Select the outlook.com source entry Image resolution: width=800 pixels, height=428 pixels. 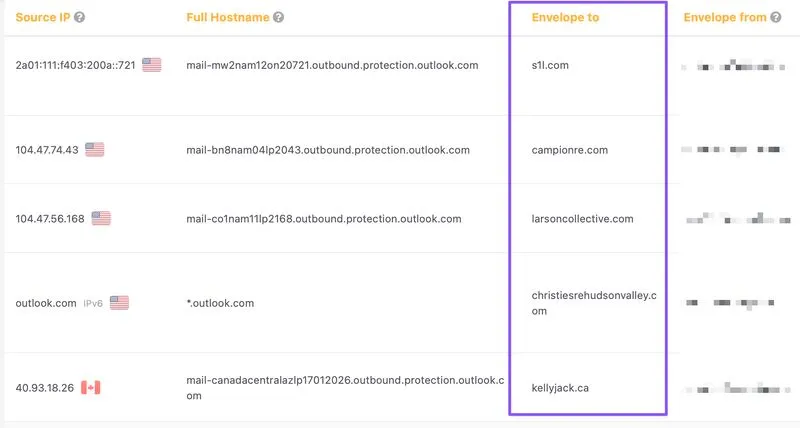(46, 303)
